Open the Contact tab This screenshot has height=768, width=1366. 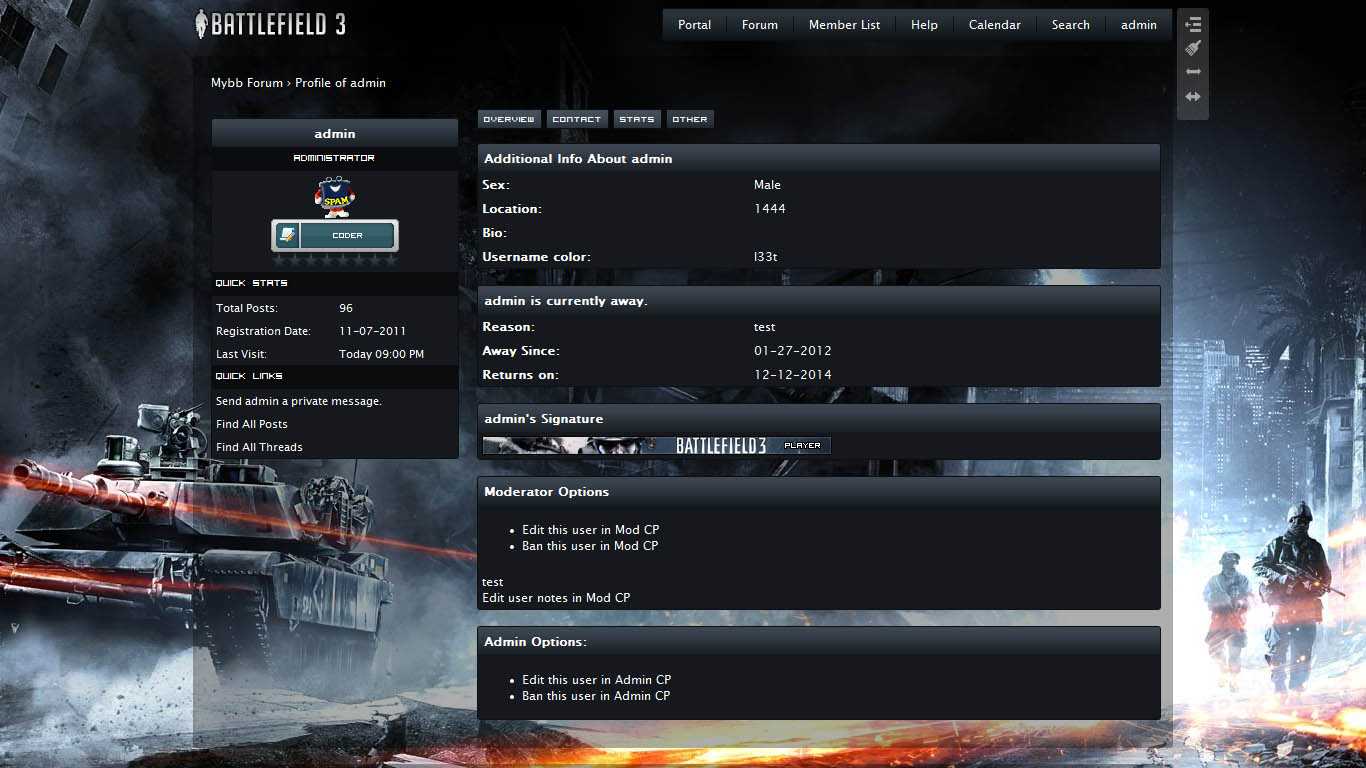577,119
